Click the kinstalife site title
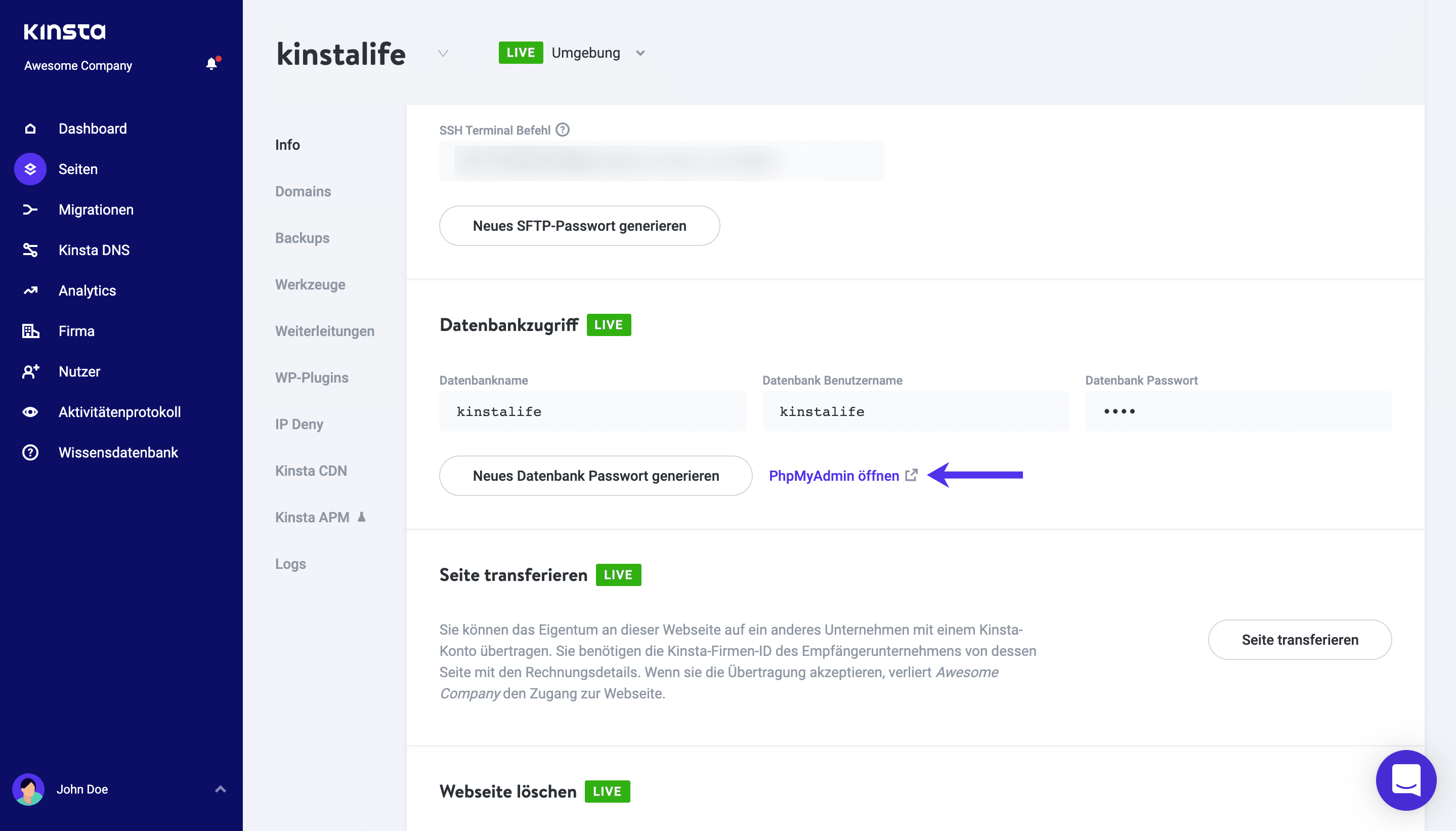This screenshot has width=1456, height=831. click(x=341, y=54)
